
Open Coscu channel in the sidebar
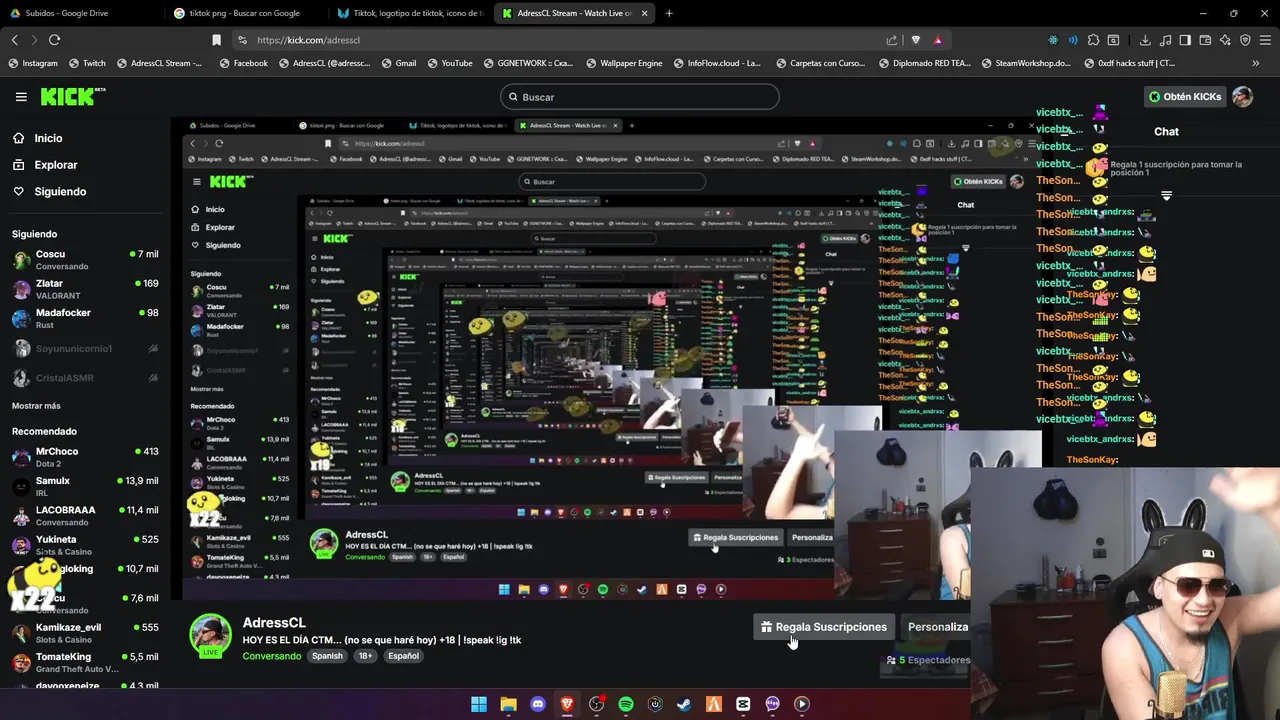point(85,260)
